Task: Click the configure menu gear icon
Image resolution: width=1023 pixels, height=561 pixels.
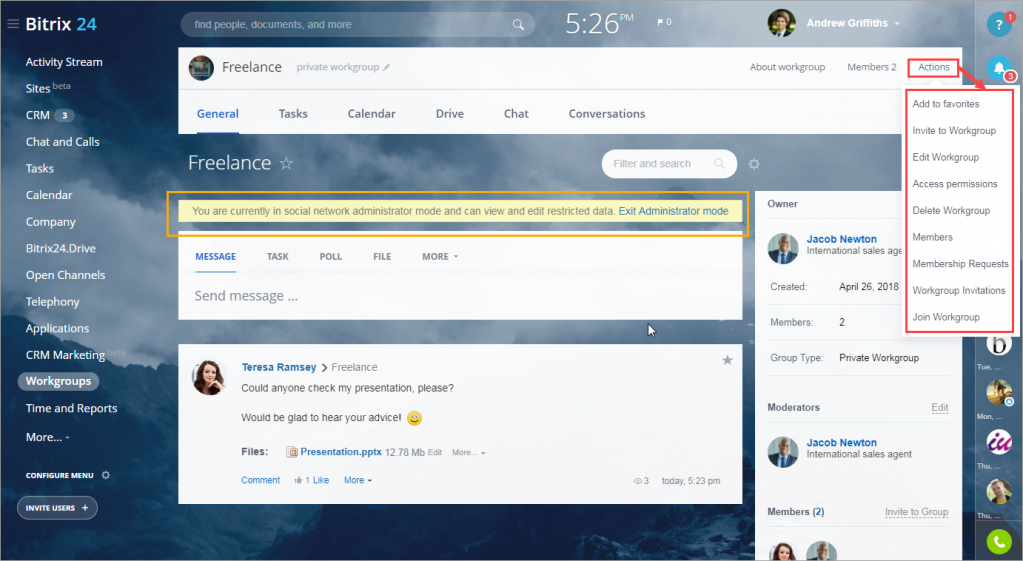Action: (106, 475)
